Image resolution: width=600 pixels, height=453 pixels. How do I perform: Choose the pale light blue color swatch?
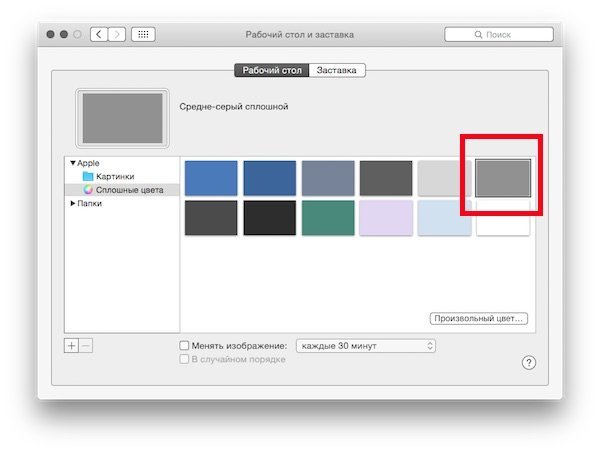pyautogui.click(x=445, y=218)
